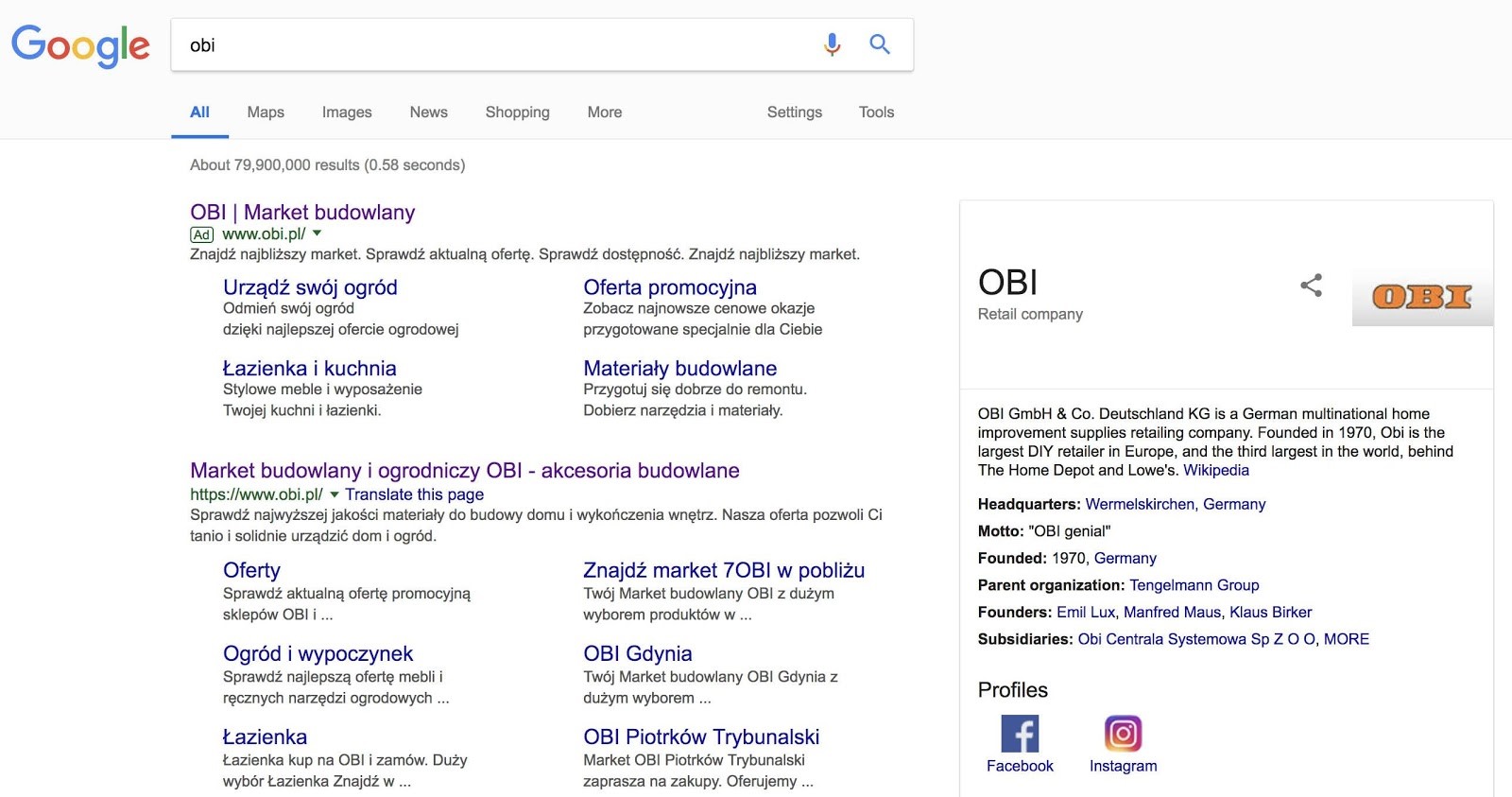1512x797 pixels.
Task: Open search Tools
Action: 876,113
